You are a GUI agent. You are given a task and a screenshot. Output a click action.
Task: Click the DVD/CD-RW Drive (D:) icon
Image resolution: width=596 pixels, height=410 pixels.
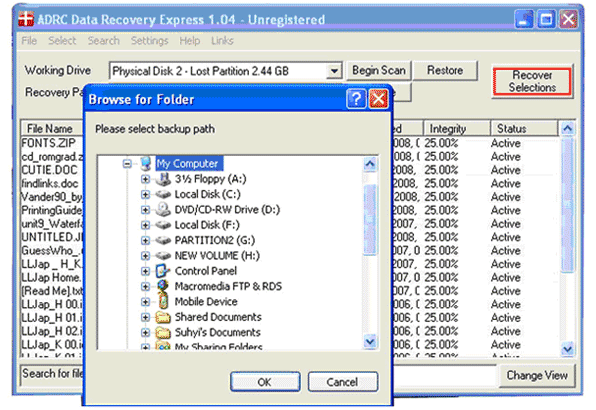[x=163, y=209]
